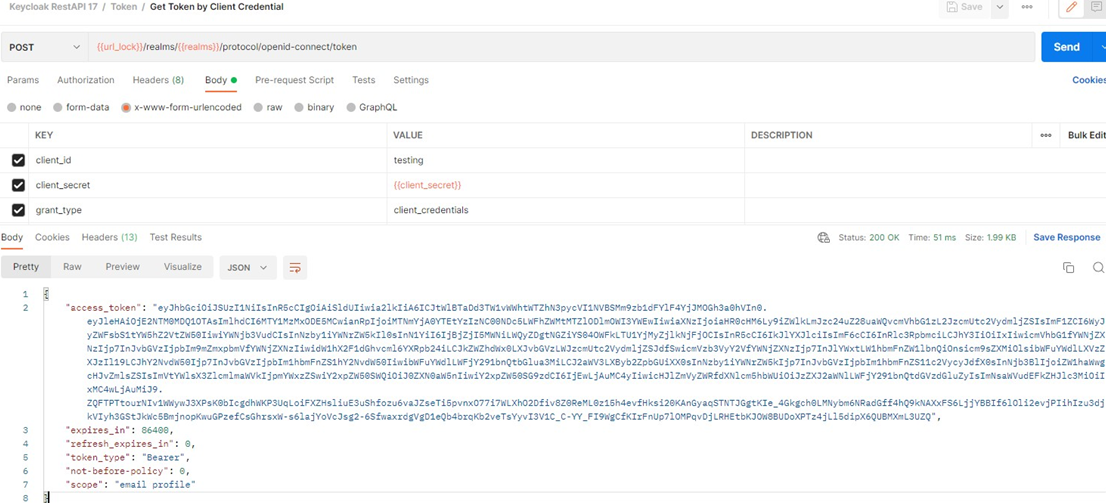
Task: Open the Pre-request Script tab
Action: point(294,80)
